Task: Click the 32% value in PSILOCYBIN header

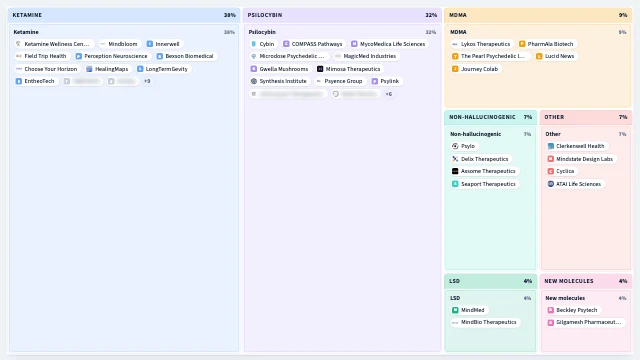Action: (431, 15)
